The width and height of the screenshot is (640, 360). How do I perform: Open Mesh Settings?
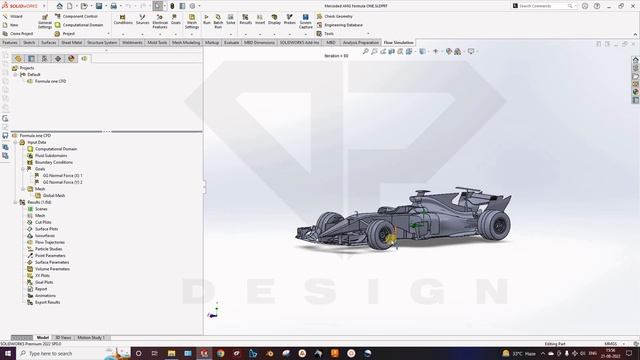(191, 21)
